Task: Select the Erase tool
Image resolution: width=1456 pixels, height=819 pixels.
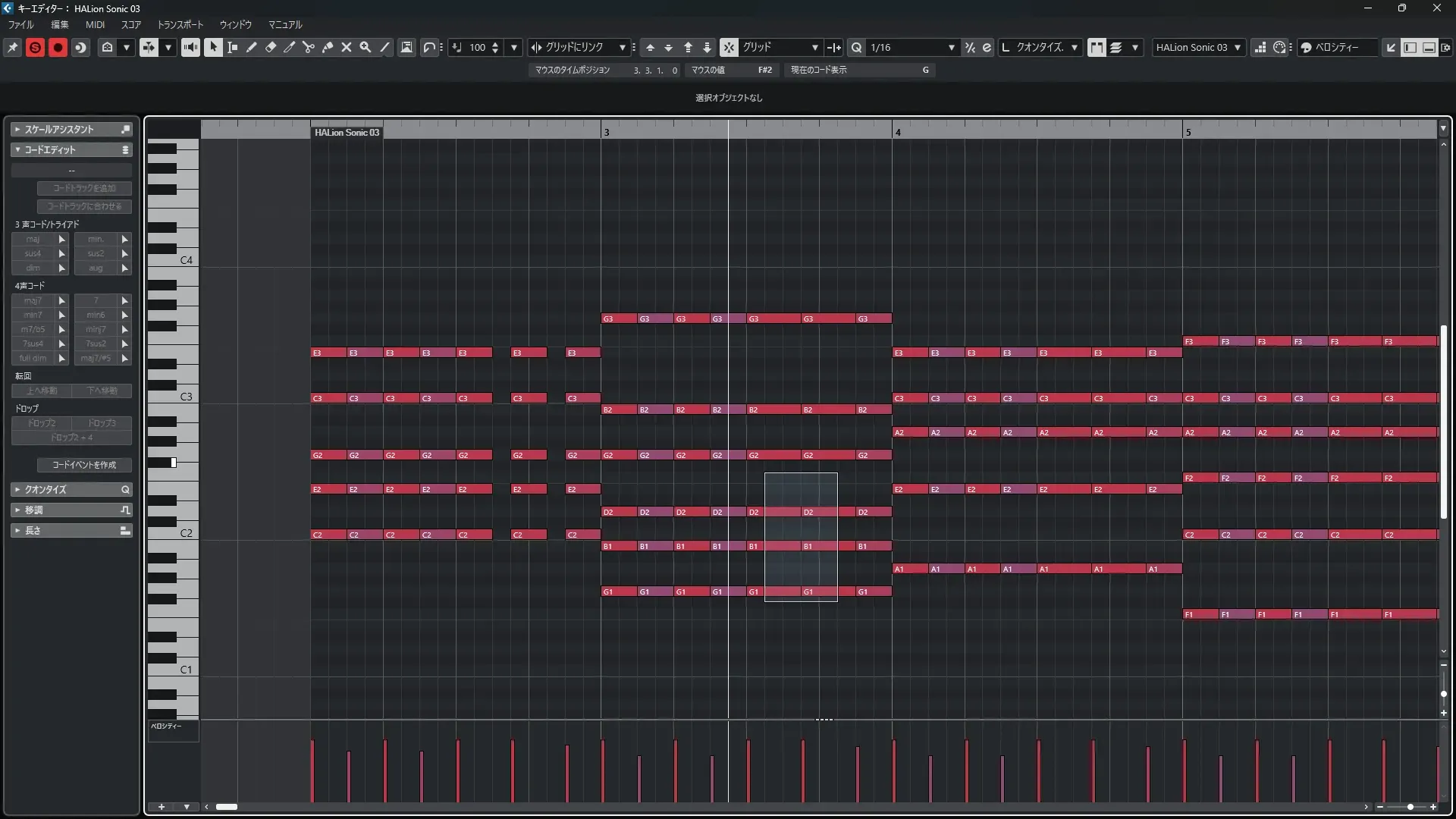Action: click(271, 47)
